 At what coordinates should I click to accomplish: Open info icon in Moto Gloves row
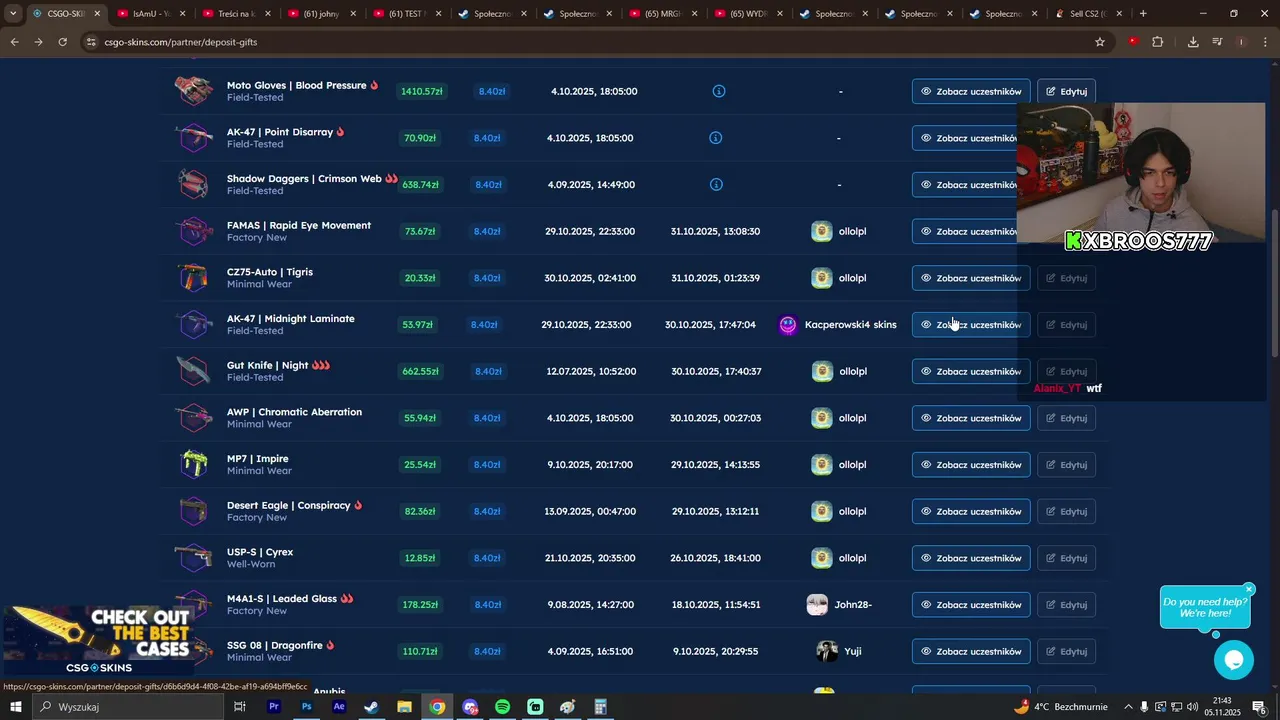click(x=718, y=91)
